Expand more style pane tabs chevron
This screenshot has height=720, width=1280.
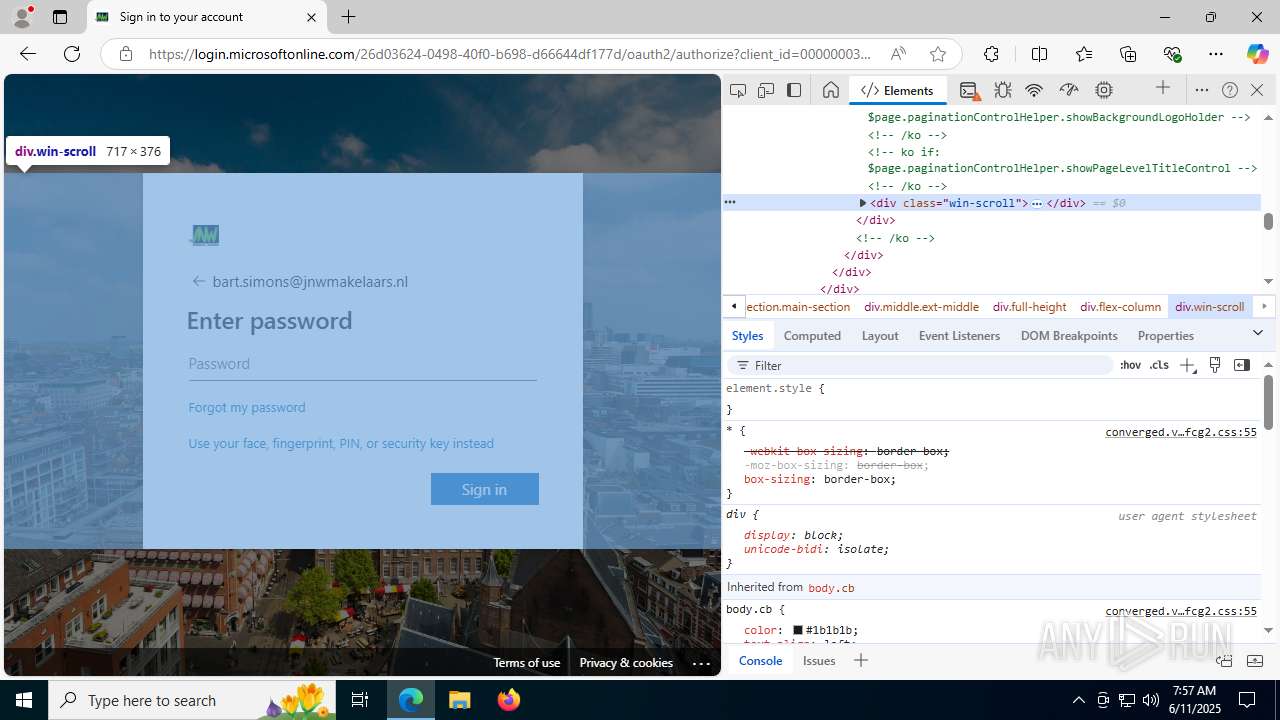pos(1258,333)
